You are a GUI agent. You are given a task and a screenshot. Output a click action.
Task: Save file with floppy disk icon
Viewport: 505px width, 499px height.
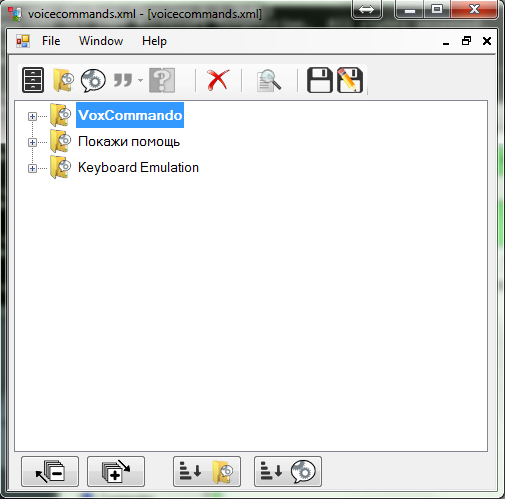click(320, 80)
